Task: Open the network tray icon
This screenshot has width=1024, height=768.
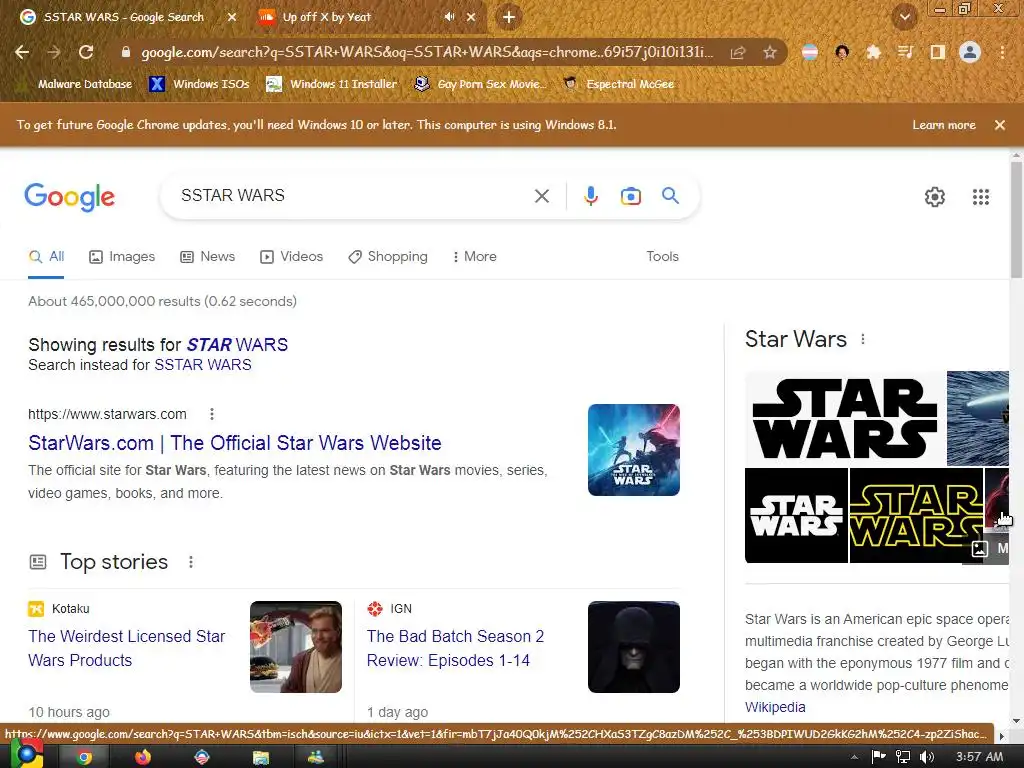Action: pyautogui.click(x=903, y=756)
